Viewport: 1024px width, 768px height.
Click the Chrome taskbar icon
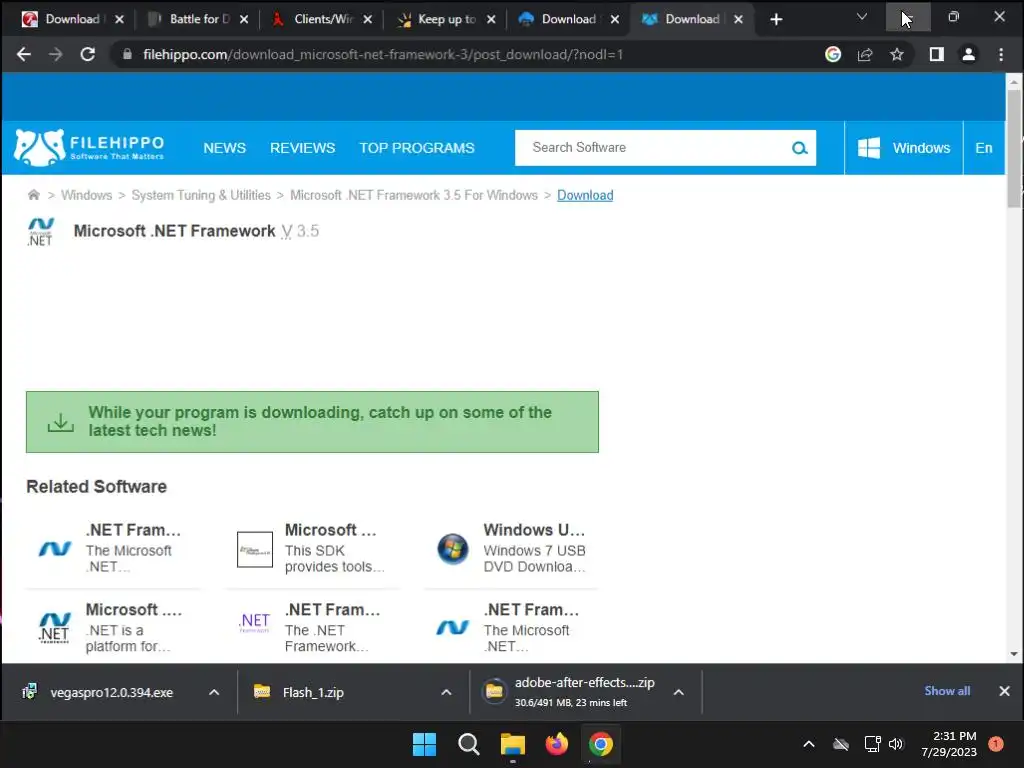tap(601, 744)
